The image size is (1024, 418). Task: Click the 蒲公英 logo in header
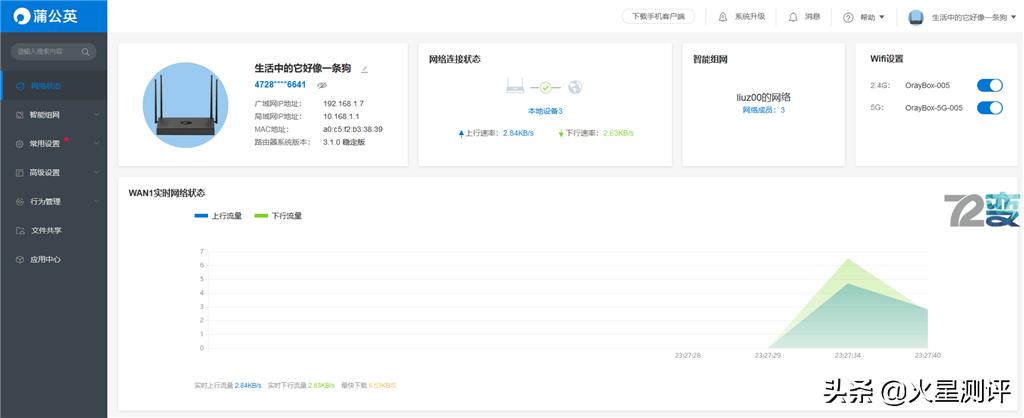46,16
